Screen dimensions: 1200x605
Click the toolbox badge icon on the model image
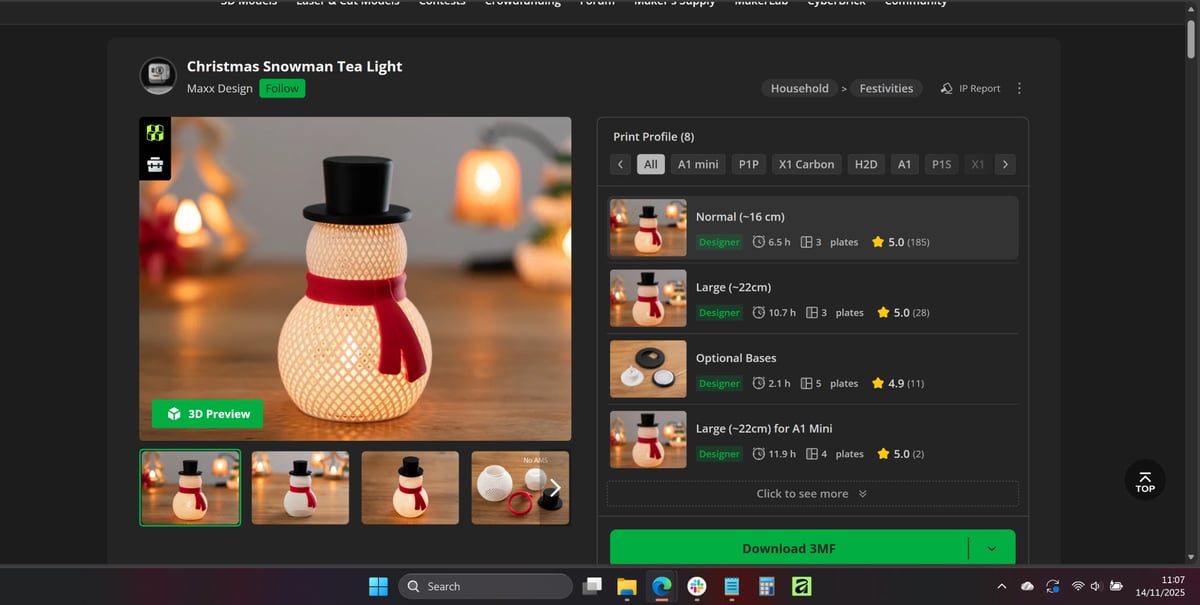(x=155, y=165)
